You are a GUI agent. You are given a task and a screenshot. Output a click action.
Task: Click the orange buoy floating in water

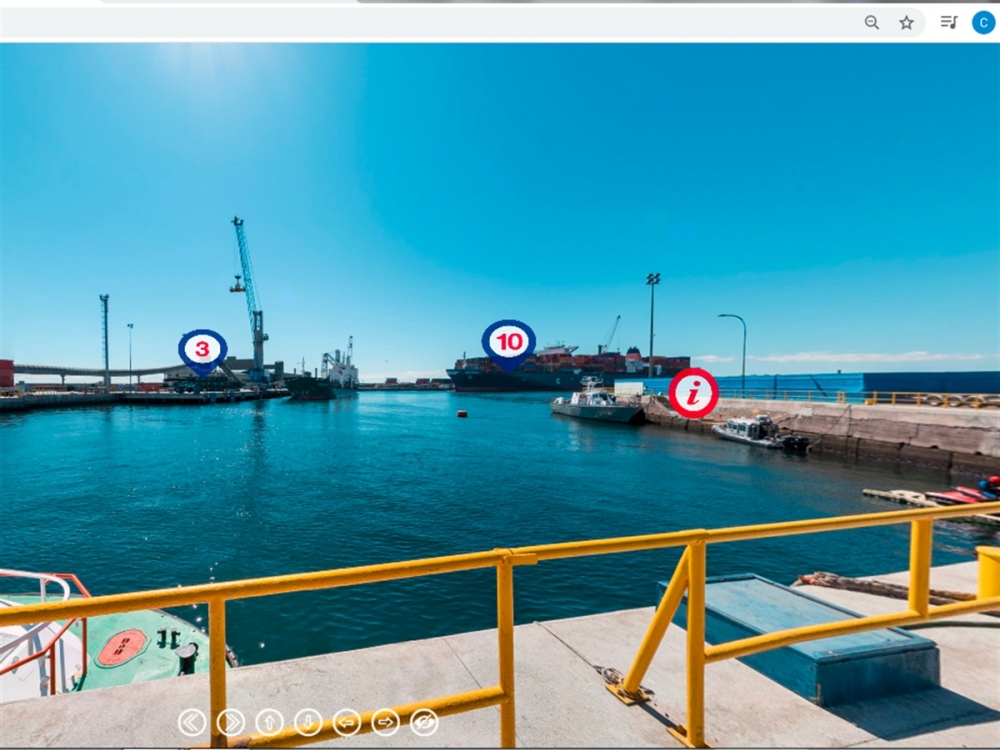tap(461, 413)
